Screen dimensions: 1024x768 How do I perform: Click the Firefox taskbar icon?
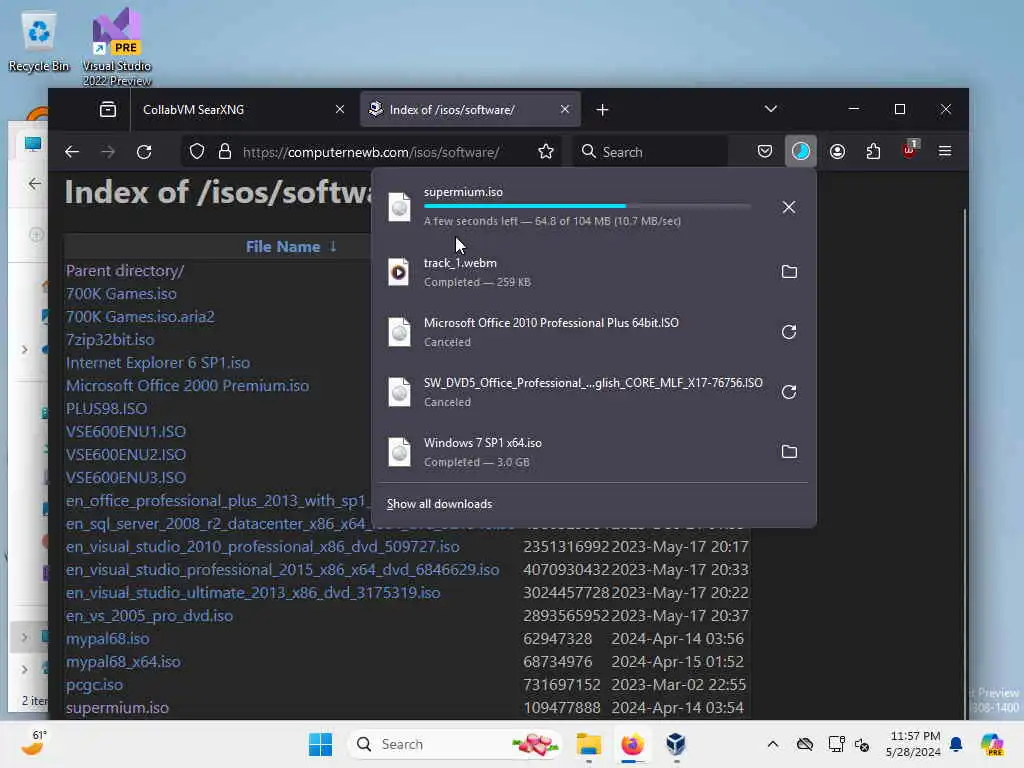coord(632,744)
